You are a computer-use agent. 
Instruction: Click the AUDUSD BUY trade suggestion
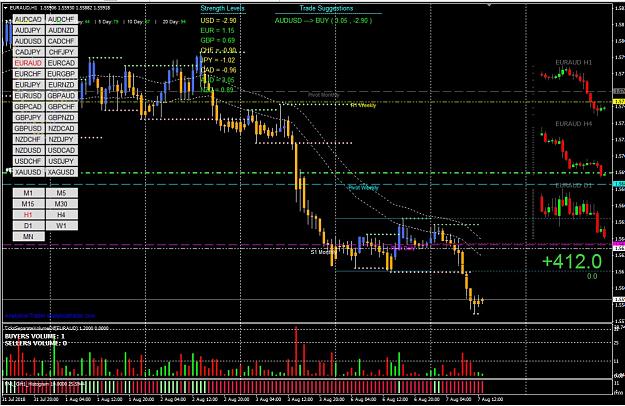323,20
